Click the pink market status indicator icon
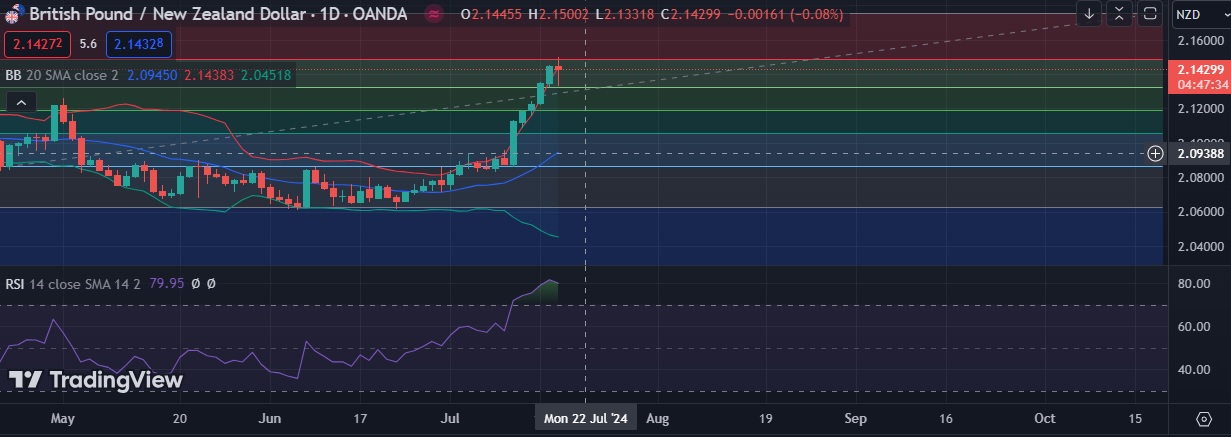This screenshot has height=437, width=1231. point(434,14)
